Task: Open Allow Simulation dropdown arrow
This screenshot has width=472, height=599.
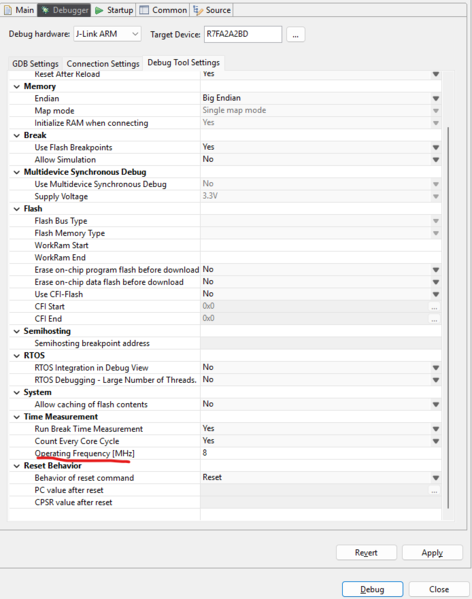Action: click(x=436, y=160)
